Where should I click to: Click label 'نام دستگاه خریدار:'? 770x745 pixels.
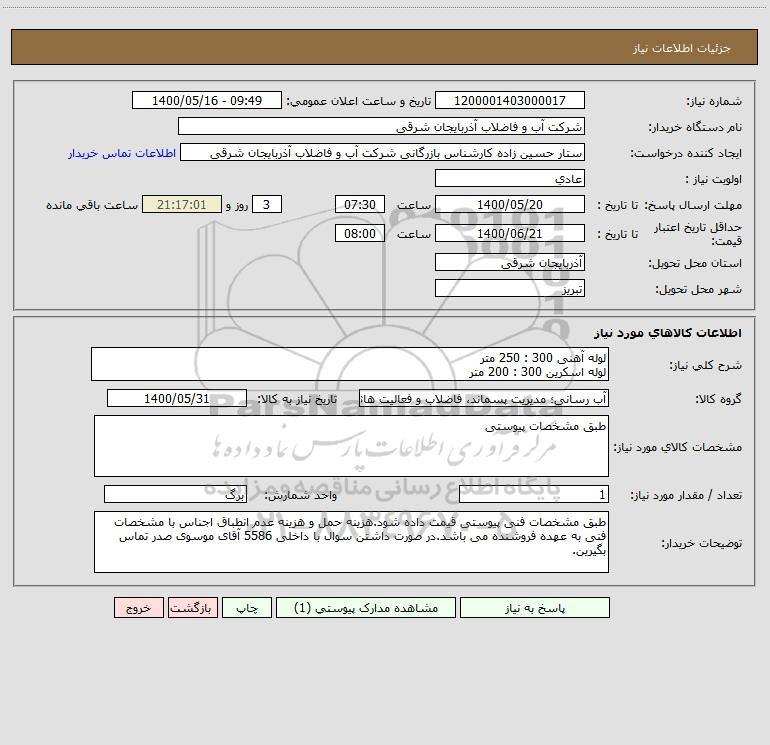[695, 127]
